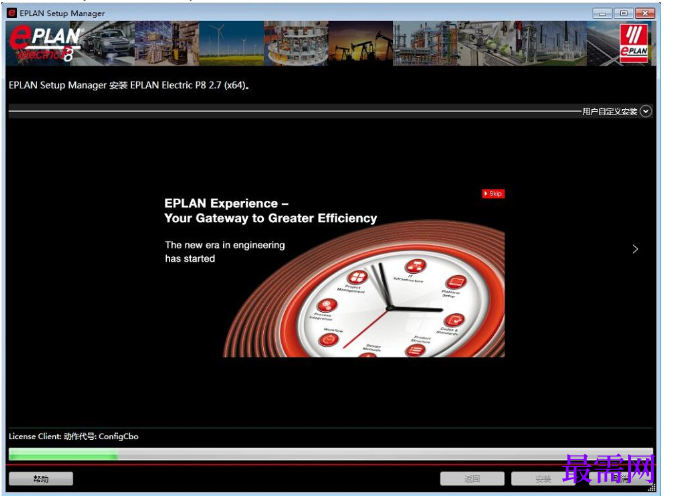Select the wind turbine banner image

pos(231,43)
